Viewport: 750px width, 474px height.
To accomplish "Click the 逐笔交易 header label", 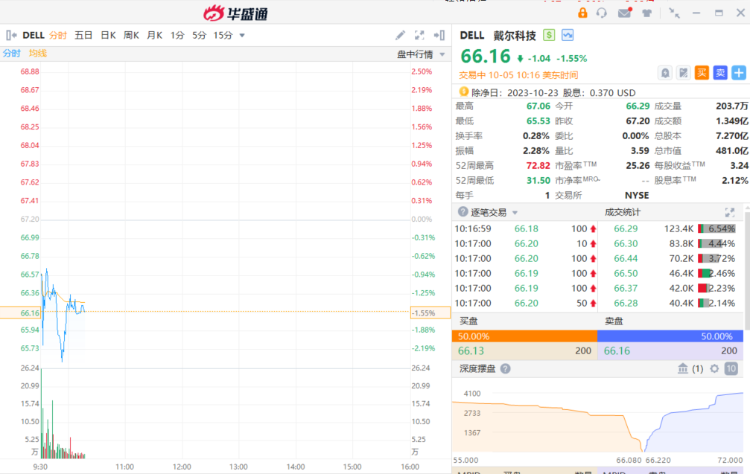I will coord(488,212).
